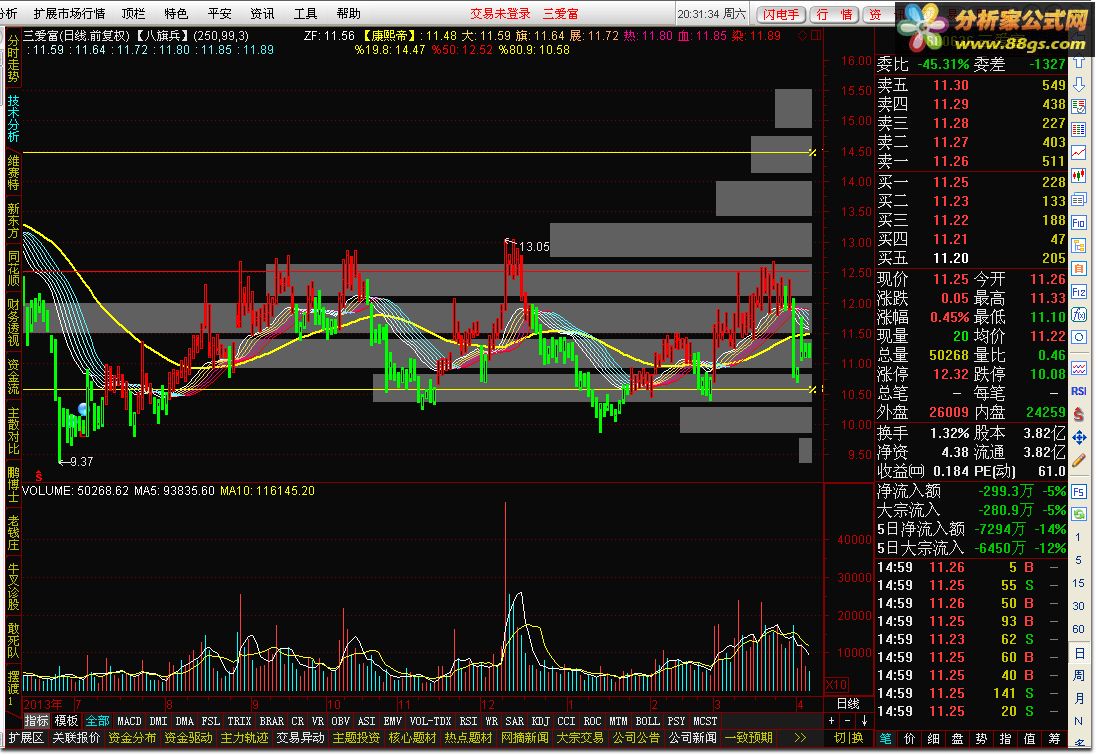The height and width of the screenshot is (755, 1097).
Task: Open the 资讯 menu
Action: tap(262, 13)
